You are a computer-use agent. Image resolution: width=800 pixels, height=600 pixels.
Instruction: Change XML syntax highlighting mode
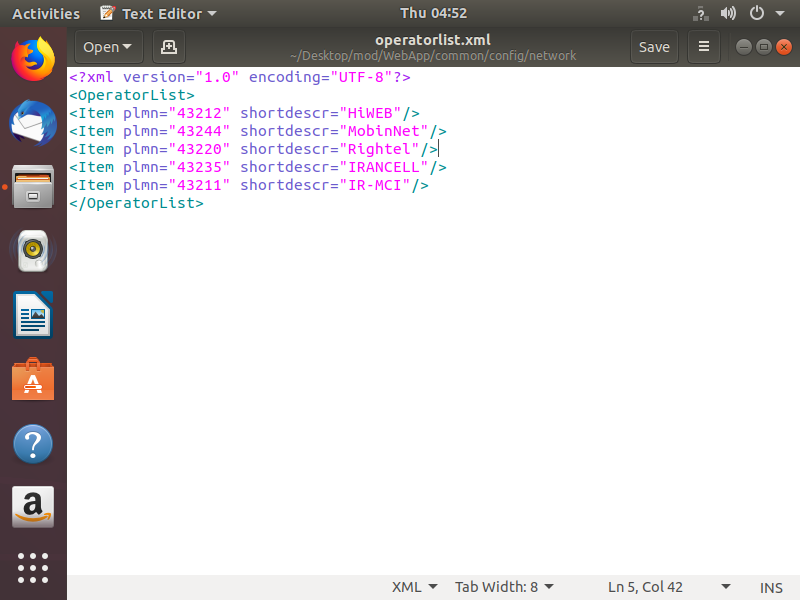point(414,587)
